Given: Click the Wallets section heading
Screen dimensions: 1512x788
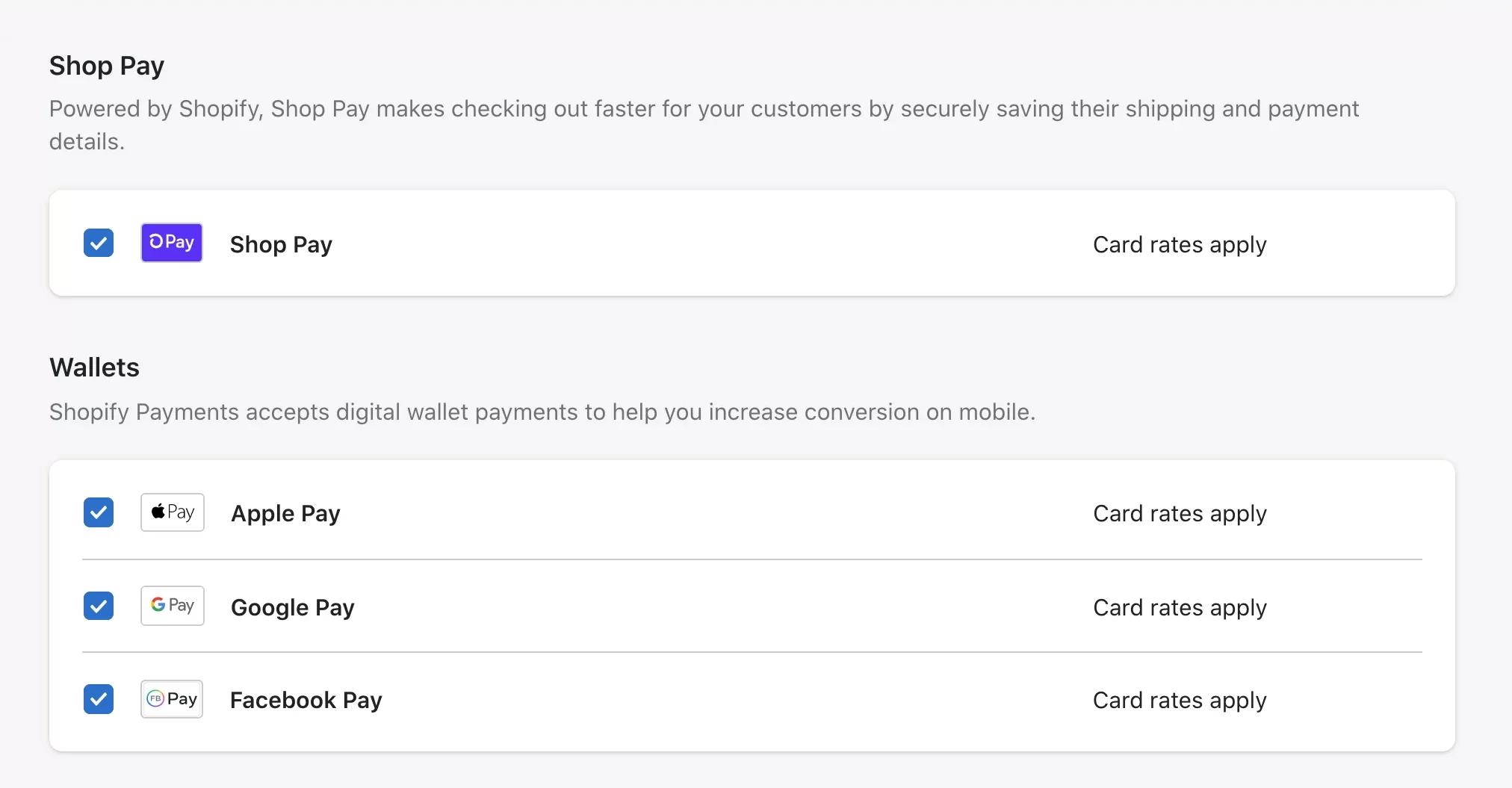Looking at the screenshot, I should tap(94, 367).
